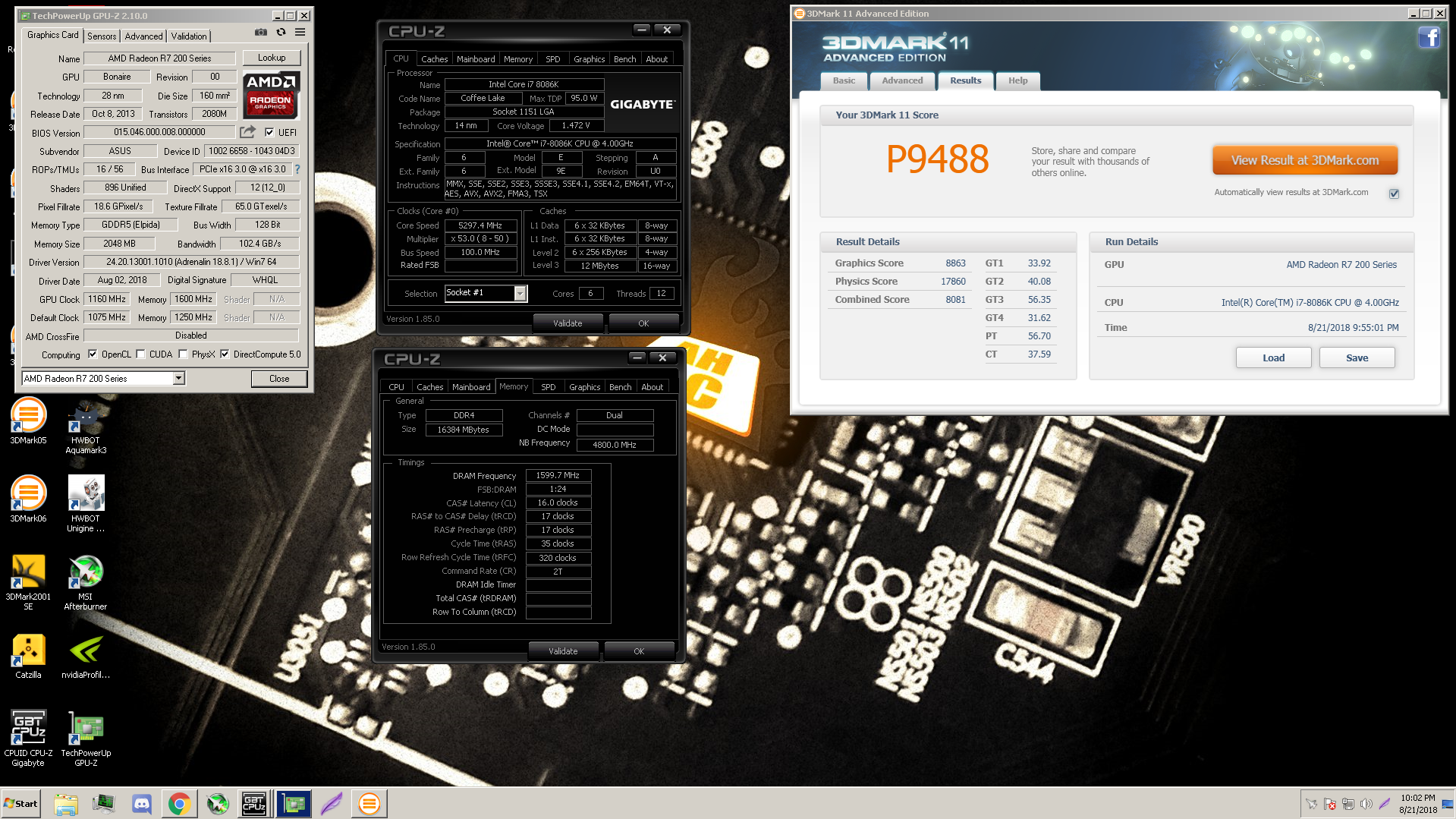Click the Chrome taskbar icon
Screen dimensions: 1456x819
point(180,804)
